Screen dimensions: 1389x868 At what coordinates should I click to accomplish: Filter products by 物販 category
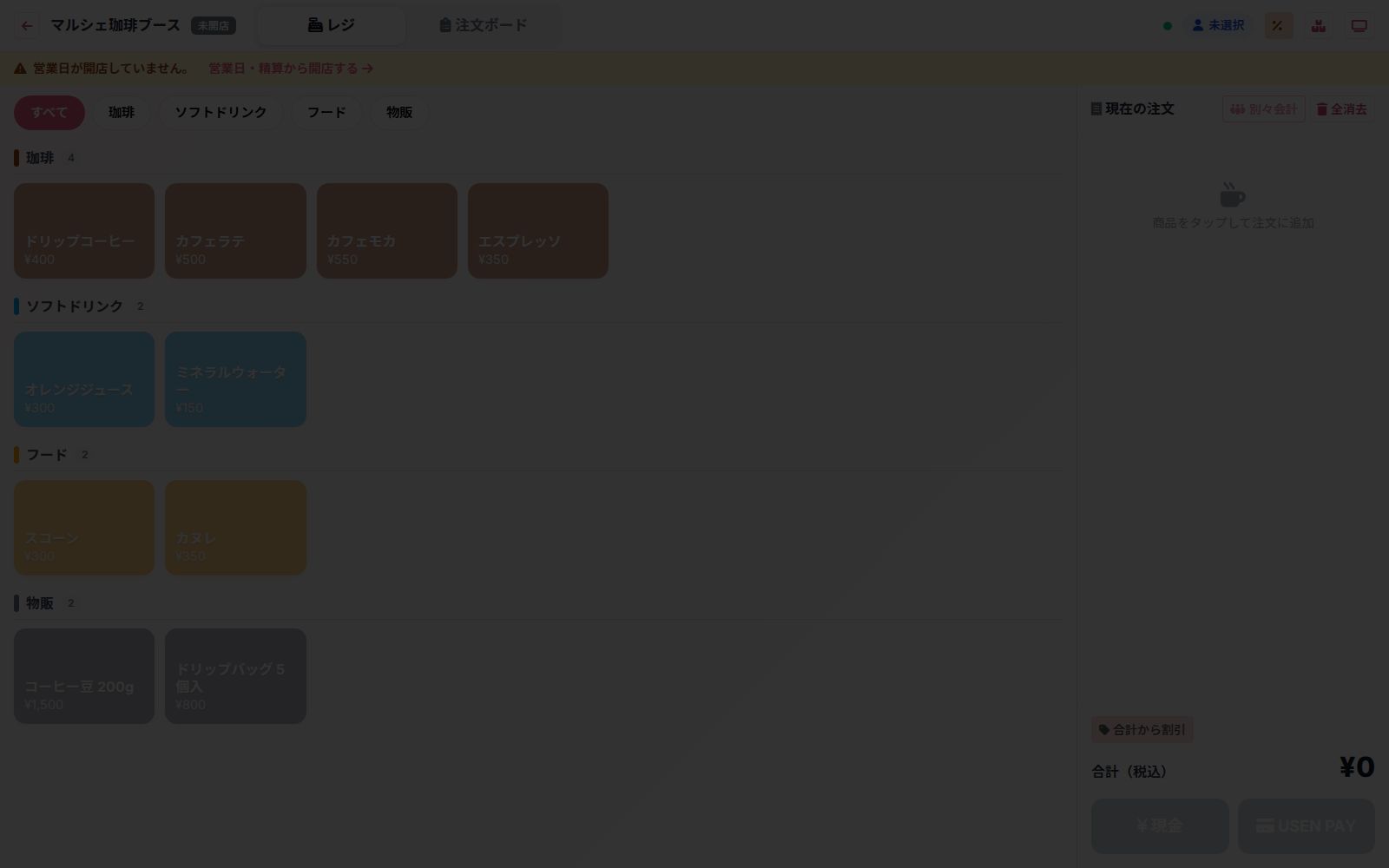399,113
